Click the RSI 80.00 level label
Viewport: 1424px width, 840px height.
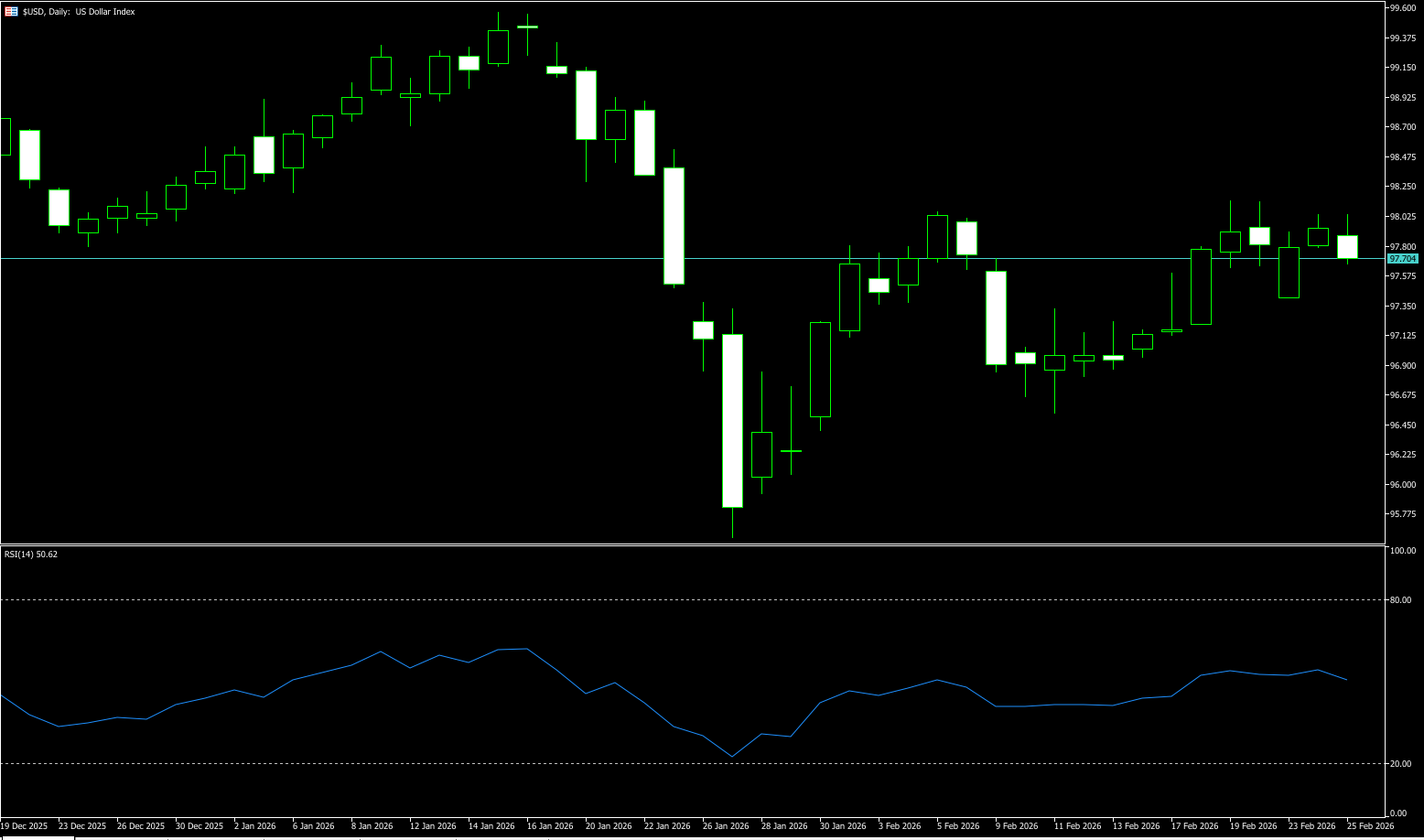(x=1400, y=600)
